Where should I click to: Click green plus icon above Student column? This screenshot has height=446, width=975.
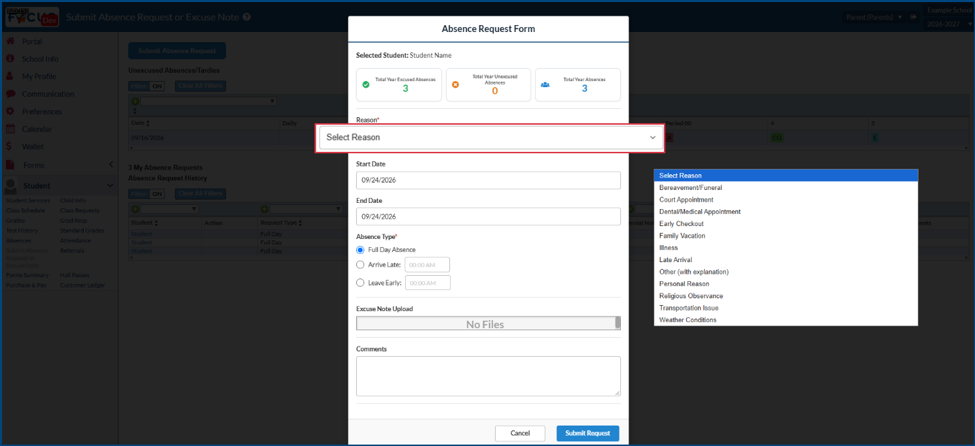134,209
